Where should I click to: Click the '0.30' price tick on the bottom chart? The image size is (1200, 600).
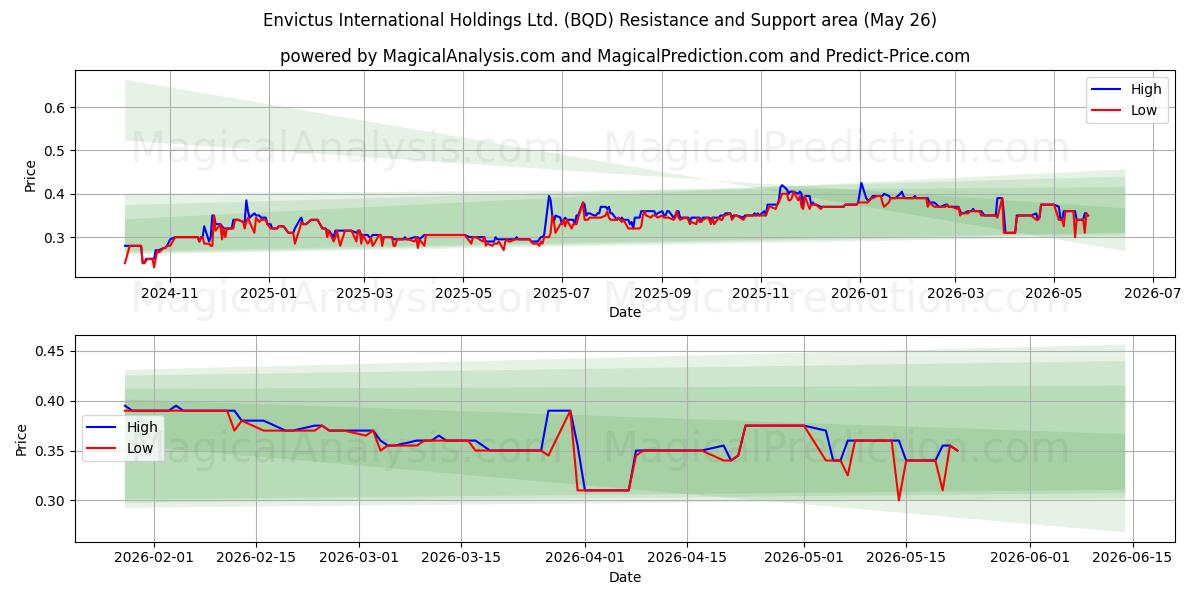pyautogui.click(x=52, y=501)
